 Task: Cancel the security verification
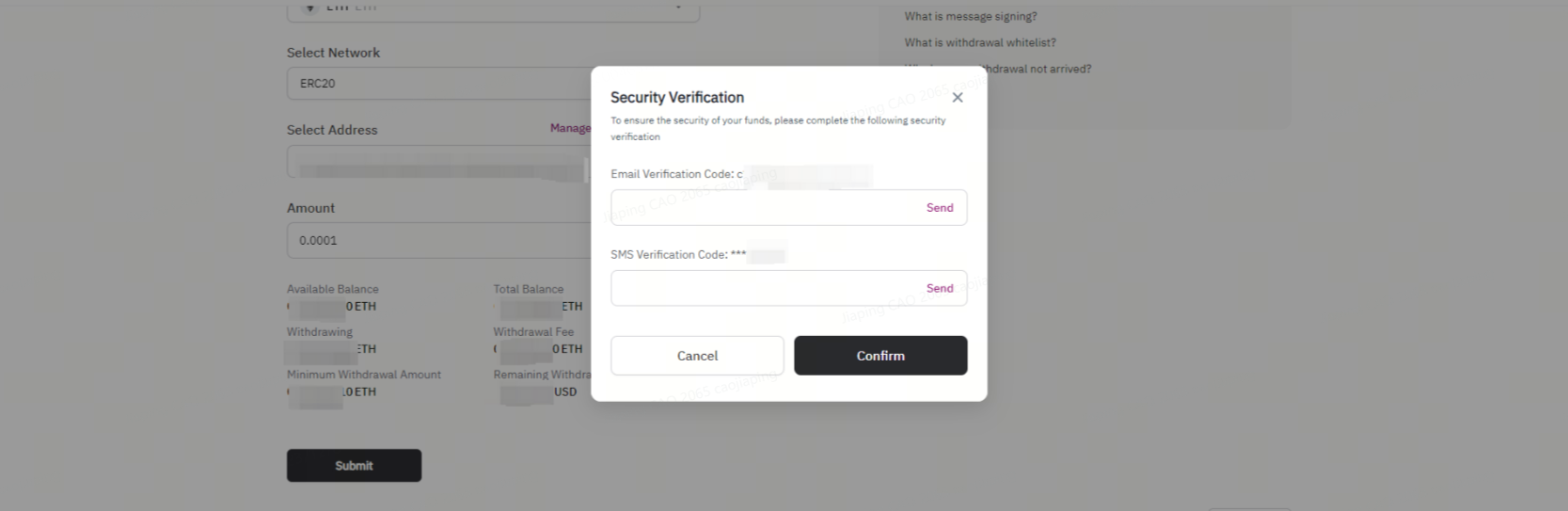[x=697, y=356]
